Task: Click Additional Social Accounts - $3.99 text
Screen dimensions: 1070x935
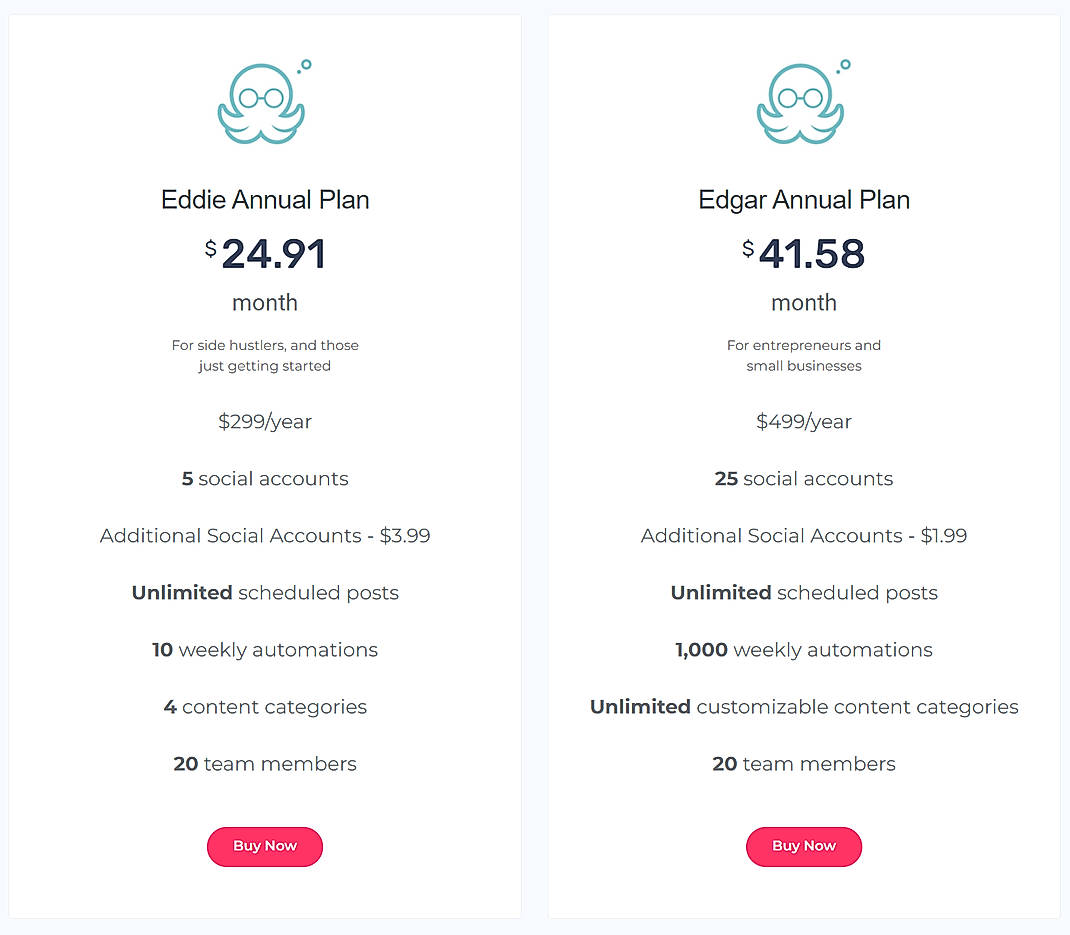Action: point(264,535)
